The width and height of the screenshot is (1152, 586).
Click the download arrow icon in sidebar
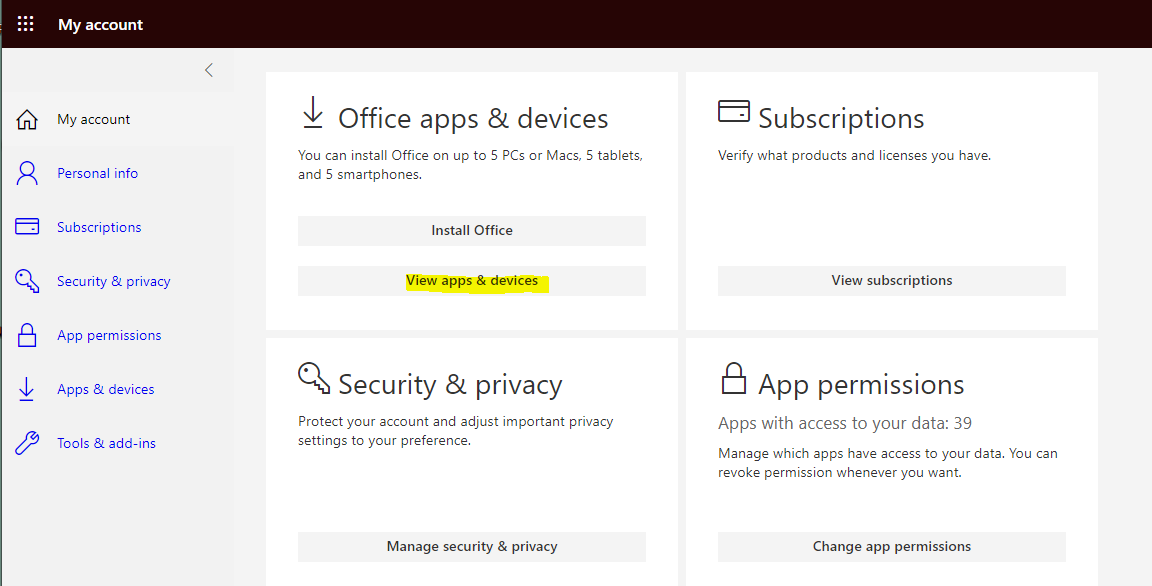point(26,389)
